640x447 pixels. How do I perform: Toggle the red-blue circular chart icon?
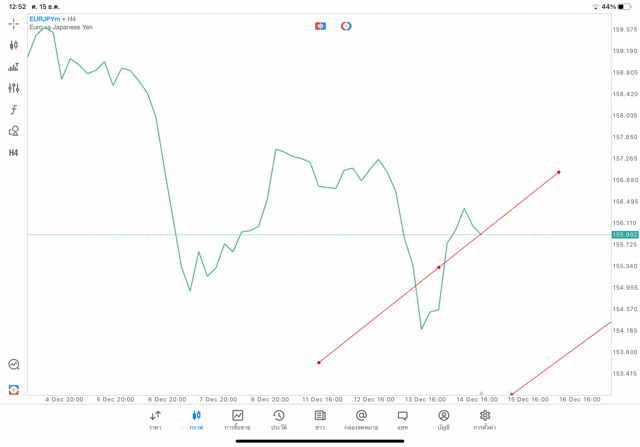[x=346, y=26]
